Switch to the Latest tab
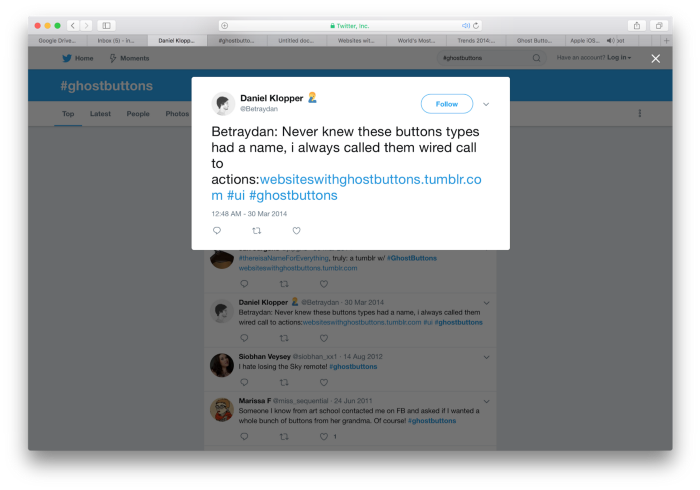This screenshot has height=490, width=700. pos(100,114)
